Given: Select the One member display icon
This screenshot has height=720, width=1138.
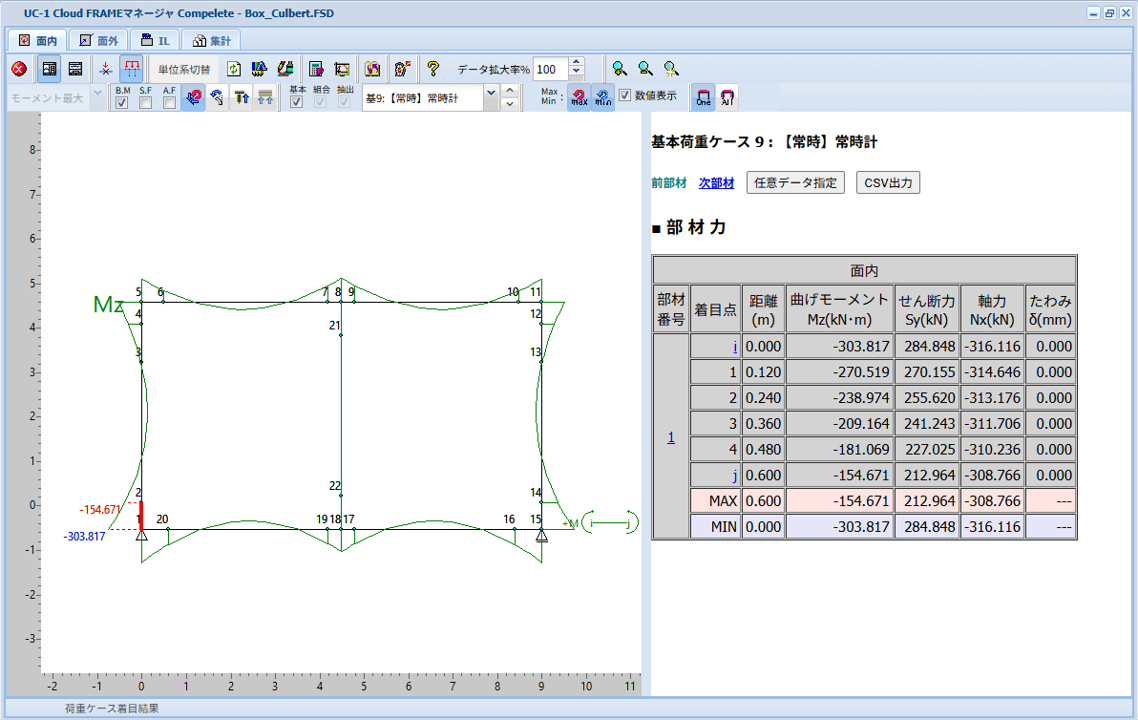Looking at the screenshot, I should tap(704, 98).
